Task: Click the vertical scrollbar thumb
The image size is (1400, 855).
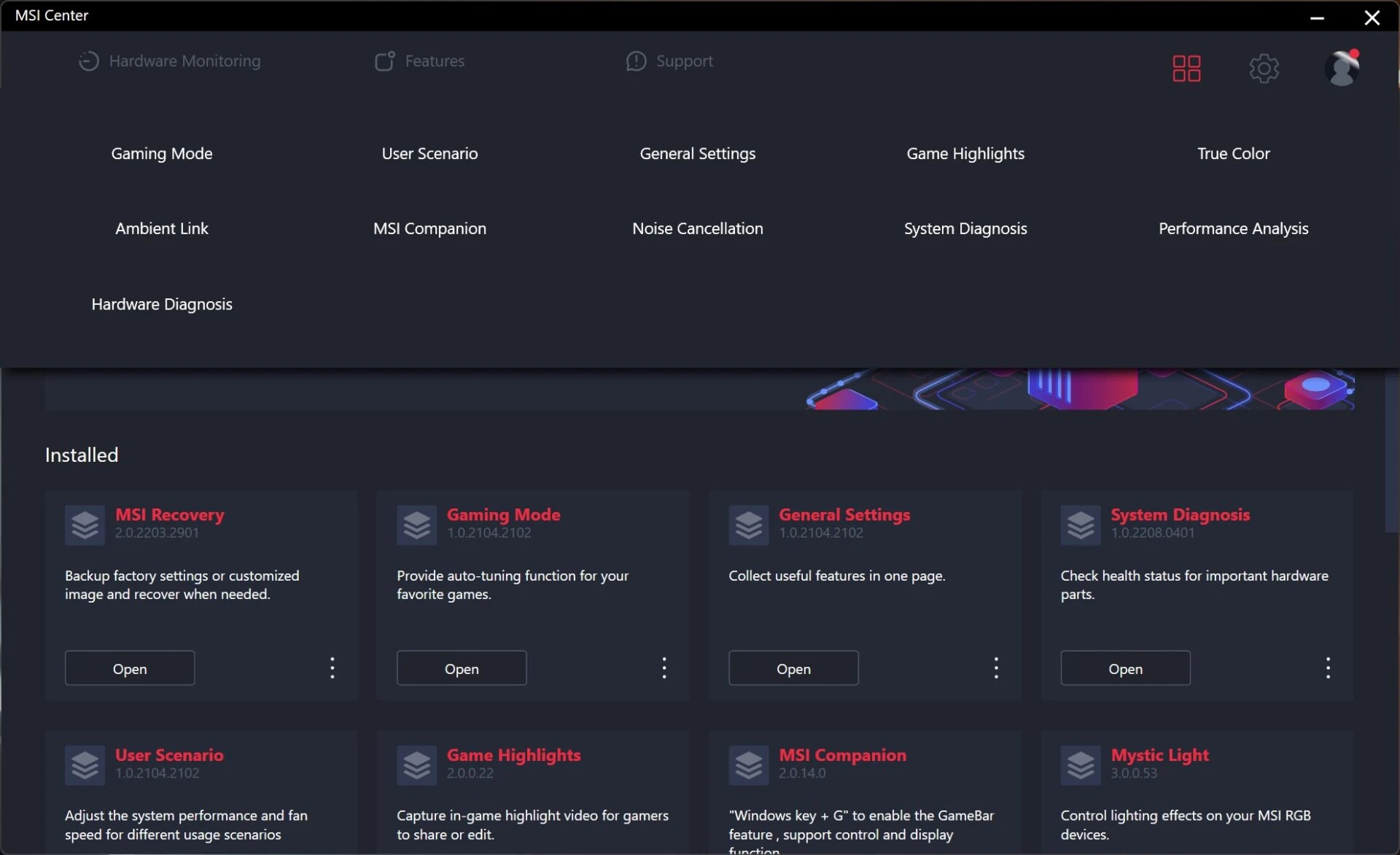Action: [1391, 451]
